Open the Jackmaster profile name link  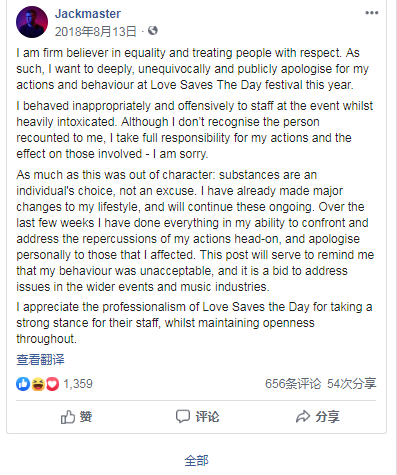coord(88,14)
